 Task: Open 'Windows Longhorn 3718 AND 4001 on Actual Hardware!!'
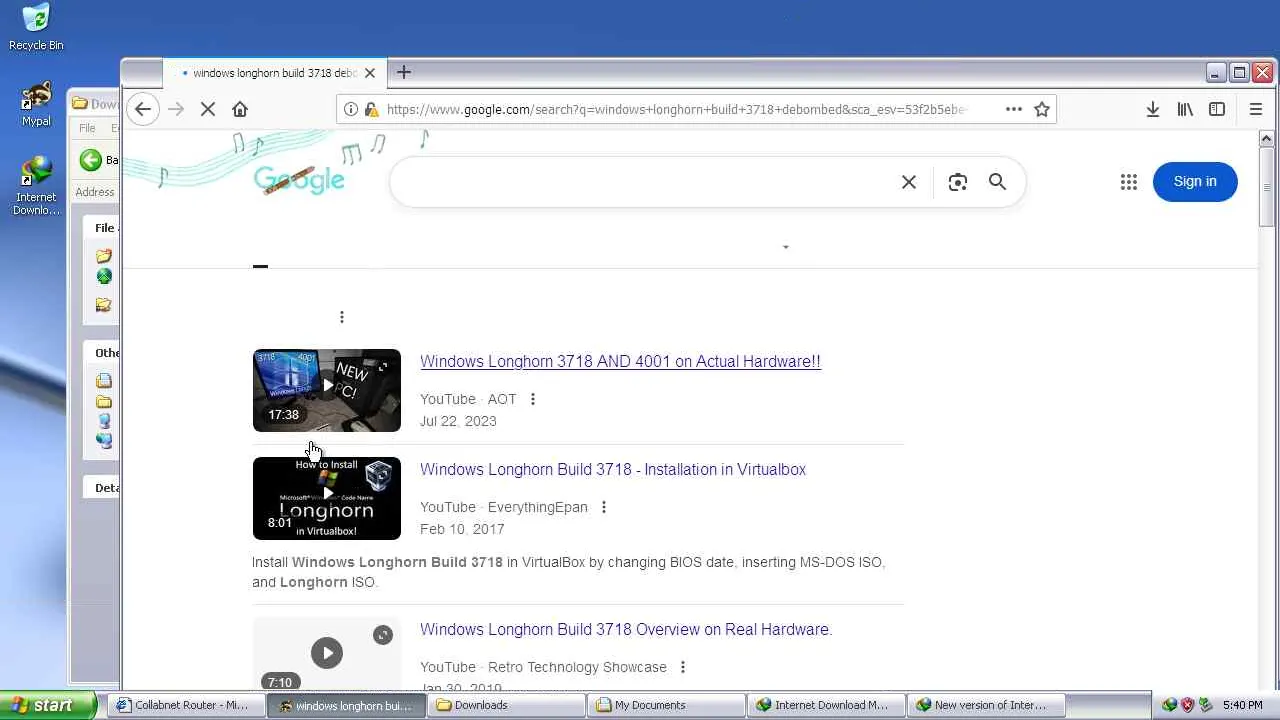620,362
